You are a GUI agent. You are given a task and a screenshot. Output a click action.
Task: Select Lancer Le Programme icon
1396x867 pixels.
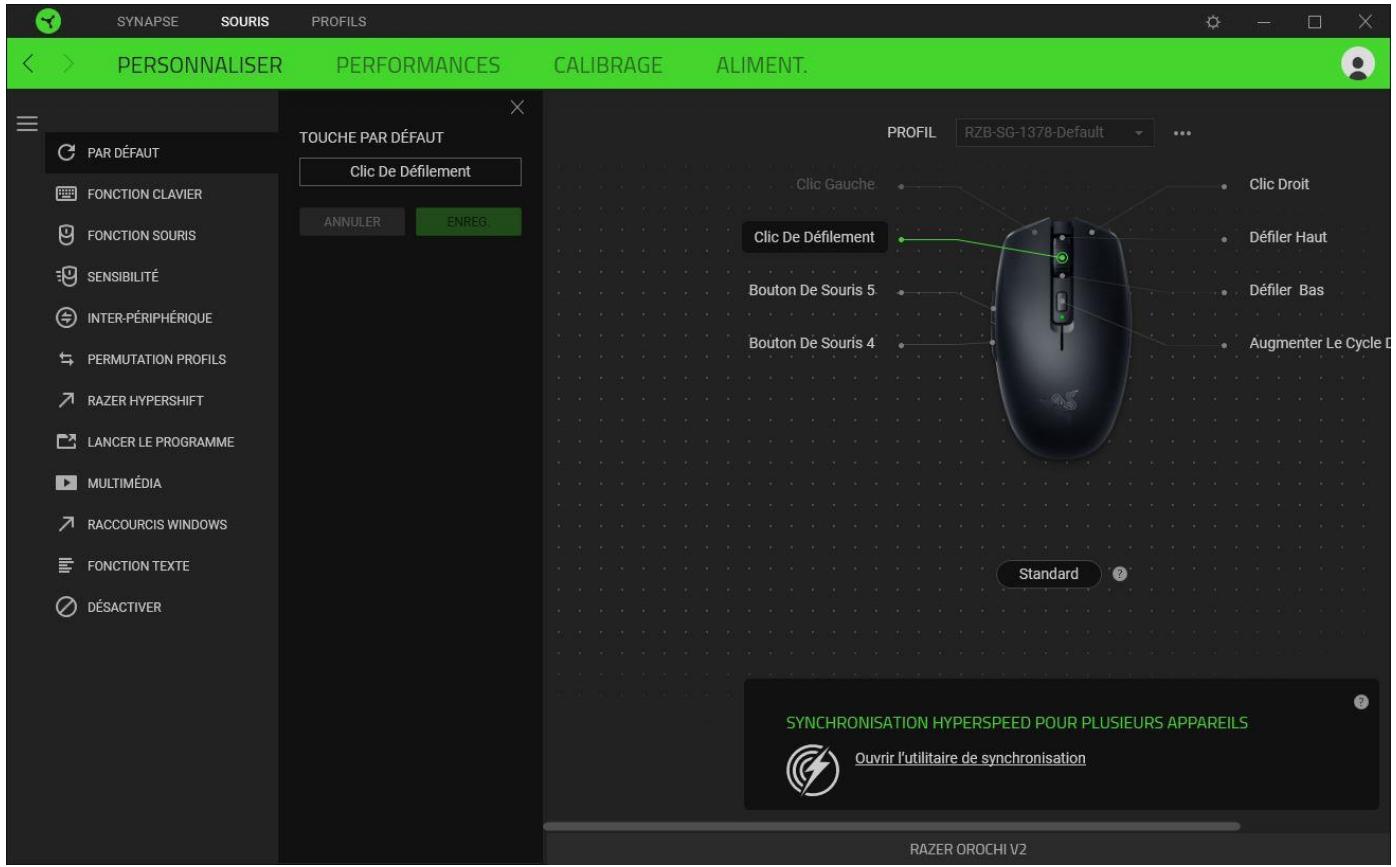click(x=67, y=441)
